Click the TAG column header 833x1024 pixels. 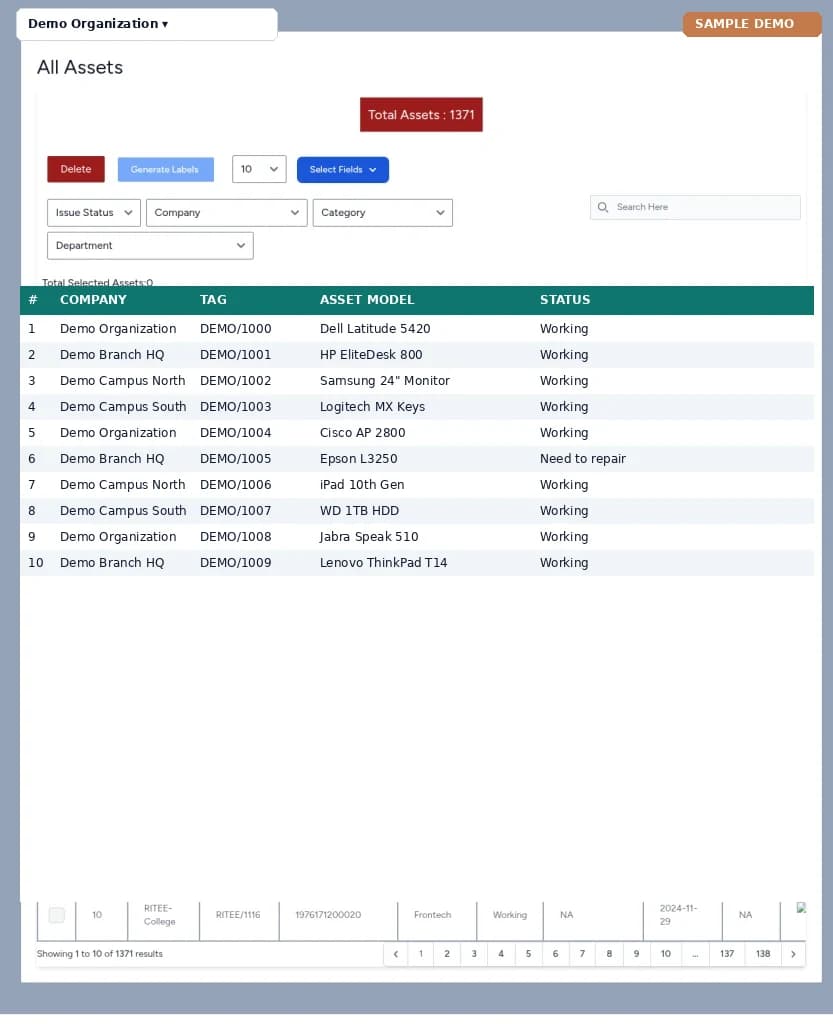pyautogui.click(x=213, y=300)
